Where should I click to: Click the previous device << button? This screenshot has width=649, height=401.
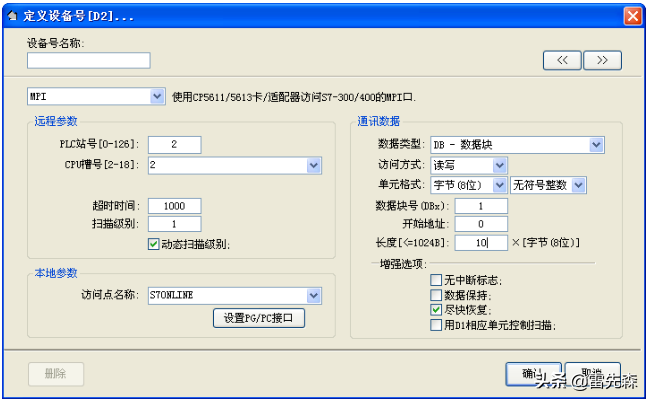point(562,60)
